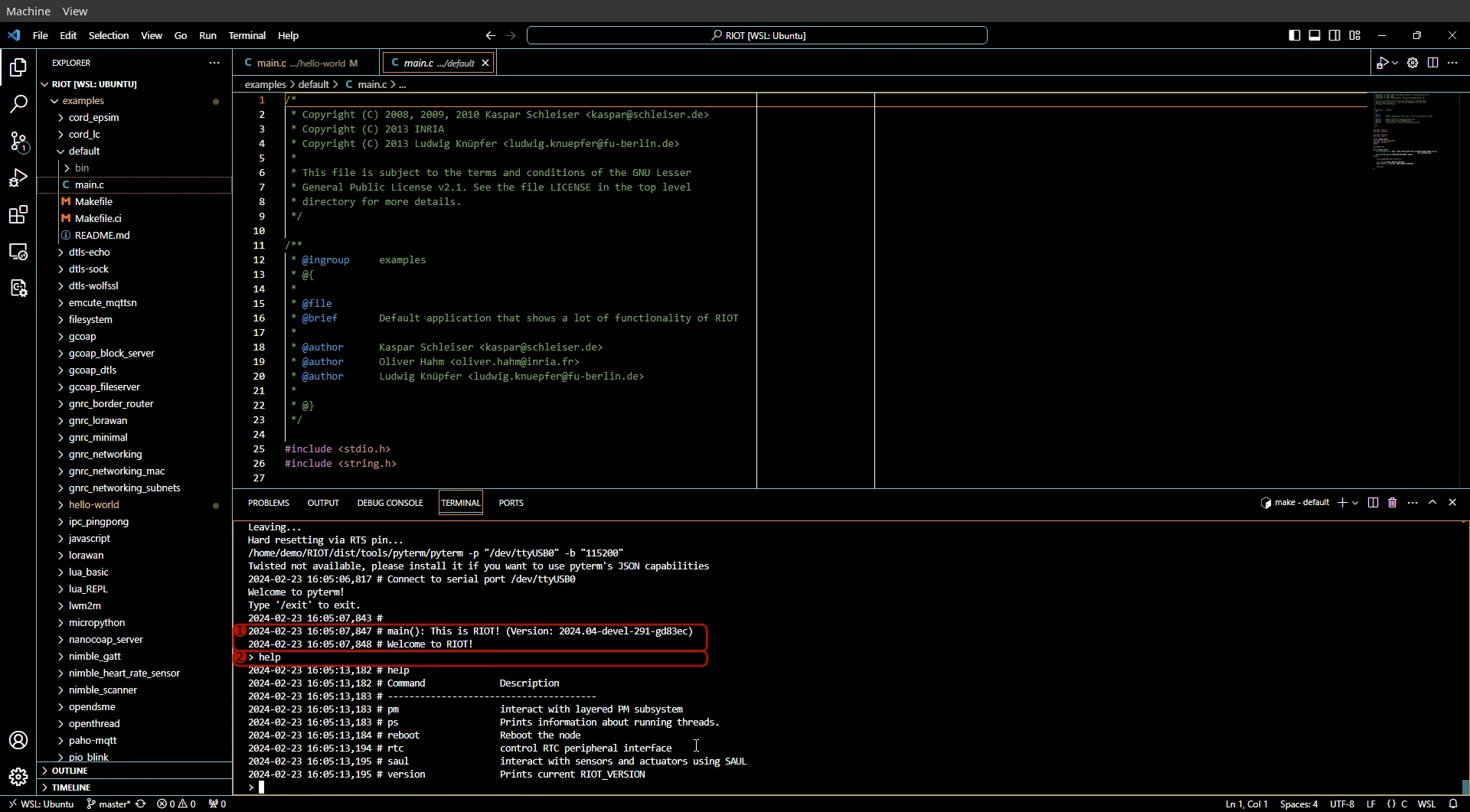Kill the terminal with the trash icon
The image size is (1470, 812).
(1393, 503)
